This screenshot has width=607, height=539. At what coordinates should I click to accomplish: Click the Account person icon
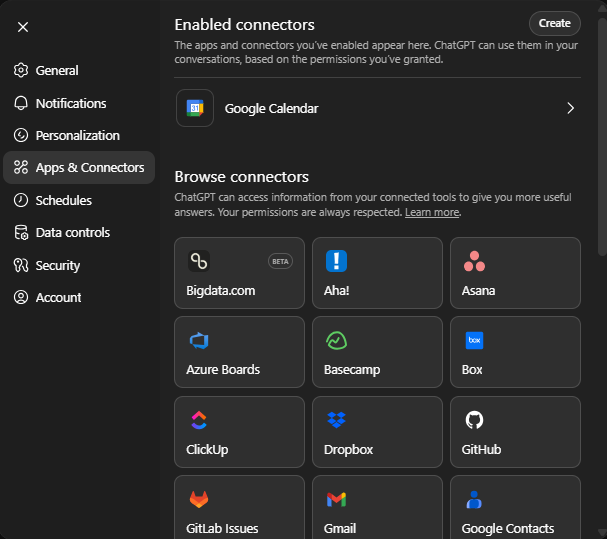21,297
